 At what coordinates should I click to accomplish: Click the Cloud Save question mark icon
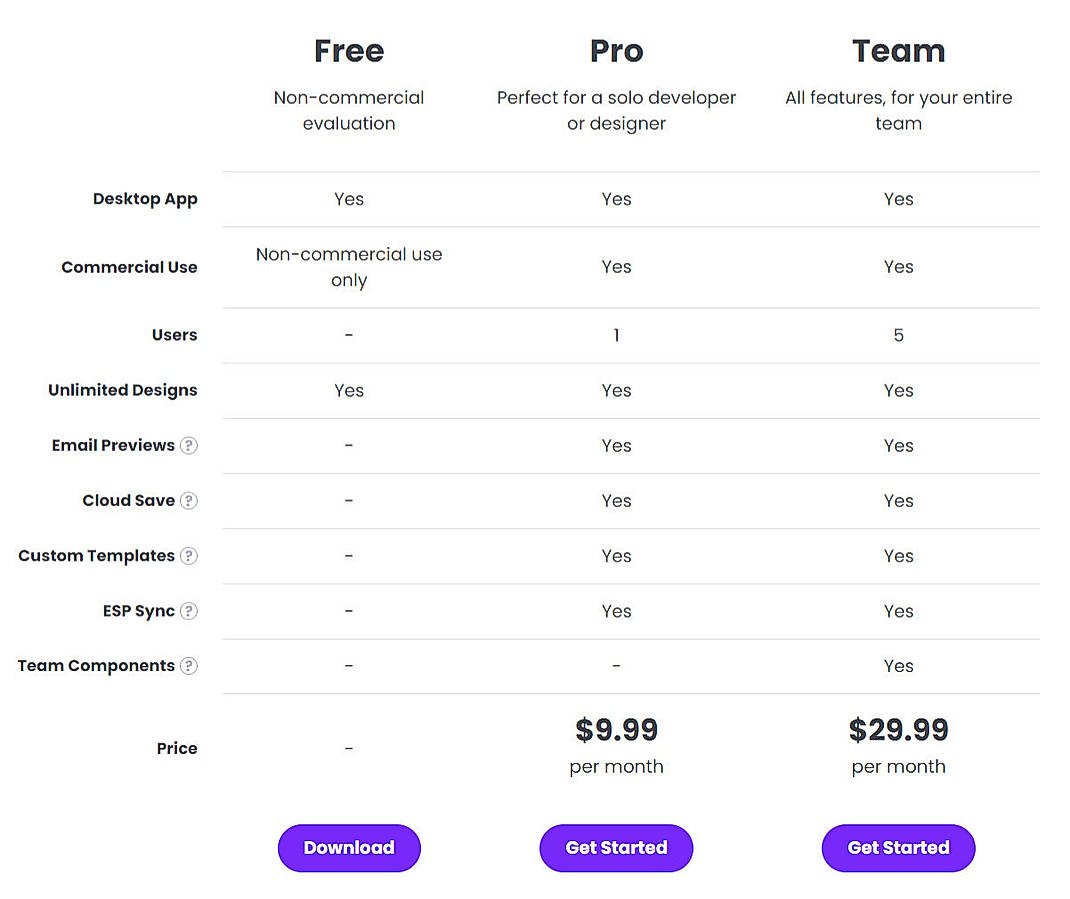tap(189, 500)
